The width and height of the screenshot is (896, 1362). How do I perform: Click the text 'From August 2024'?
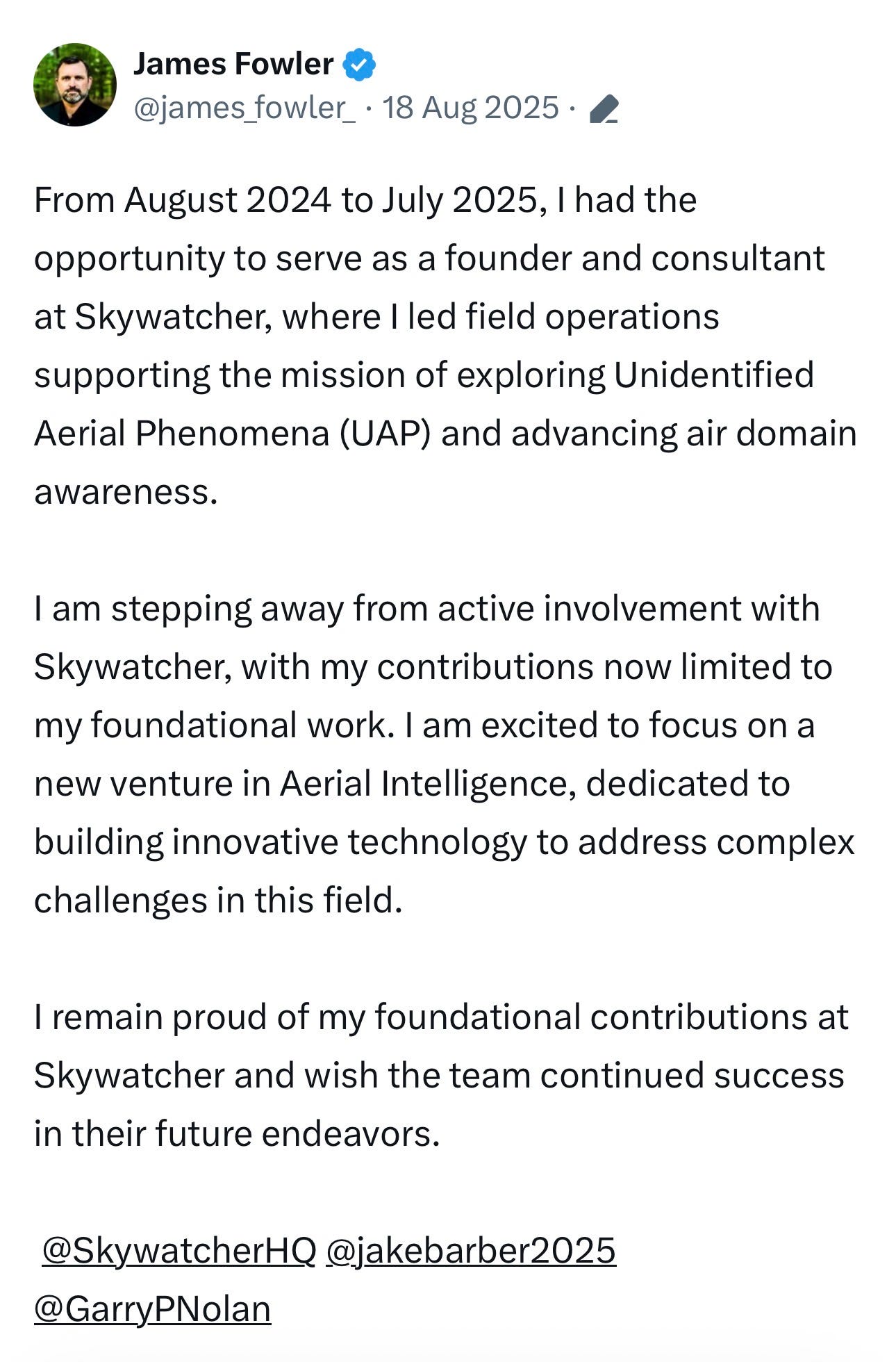[183, 200]
